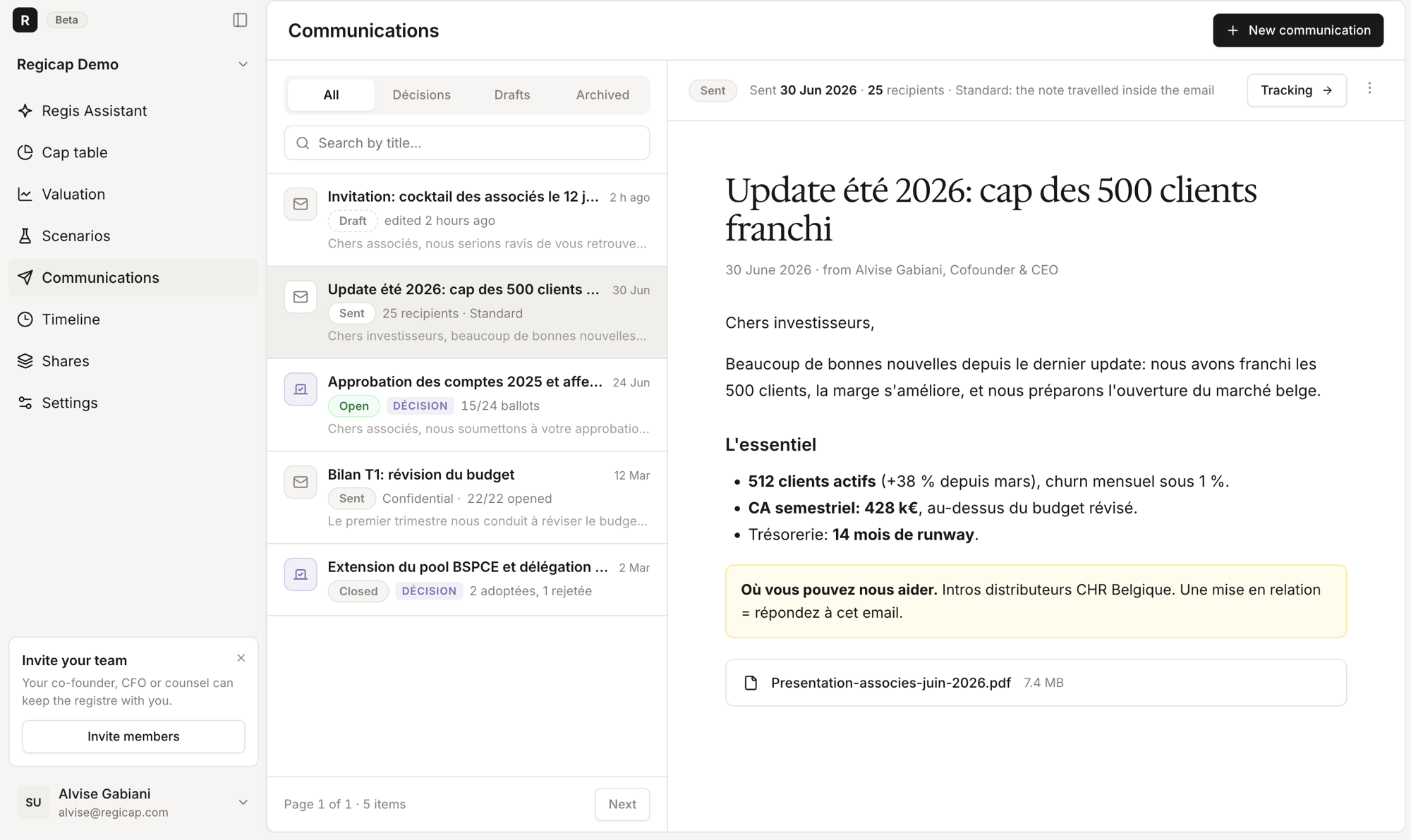This screenshot has width=1411, height=840.
Task: Click the L'essentiel heading
Action: point(770,444)
